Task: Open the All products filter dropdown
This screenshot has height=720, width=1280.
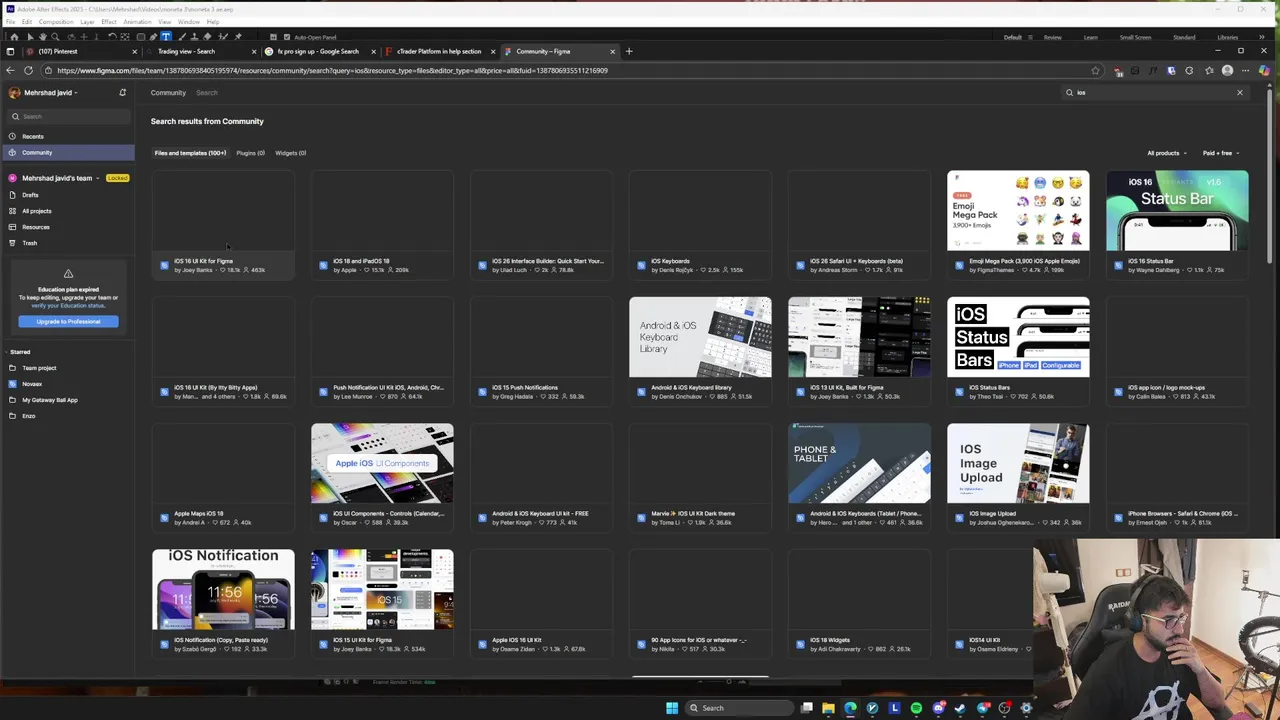Action: (1167, 153)
